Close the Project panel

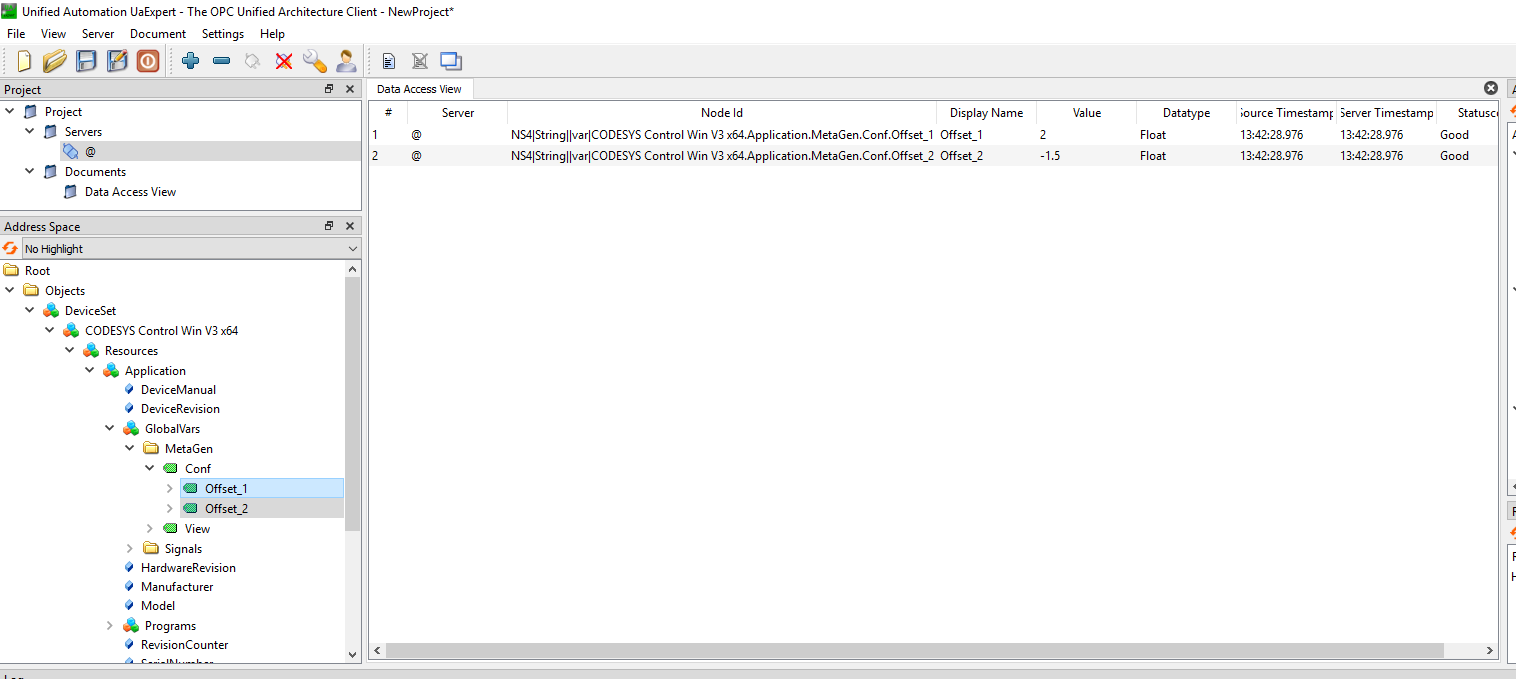tap(350, 89)
